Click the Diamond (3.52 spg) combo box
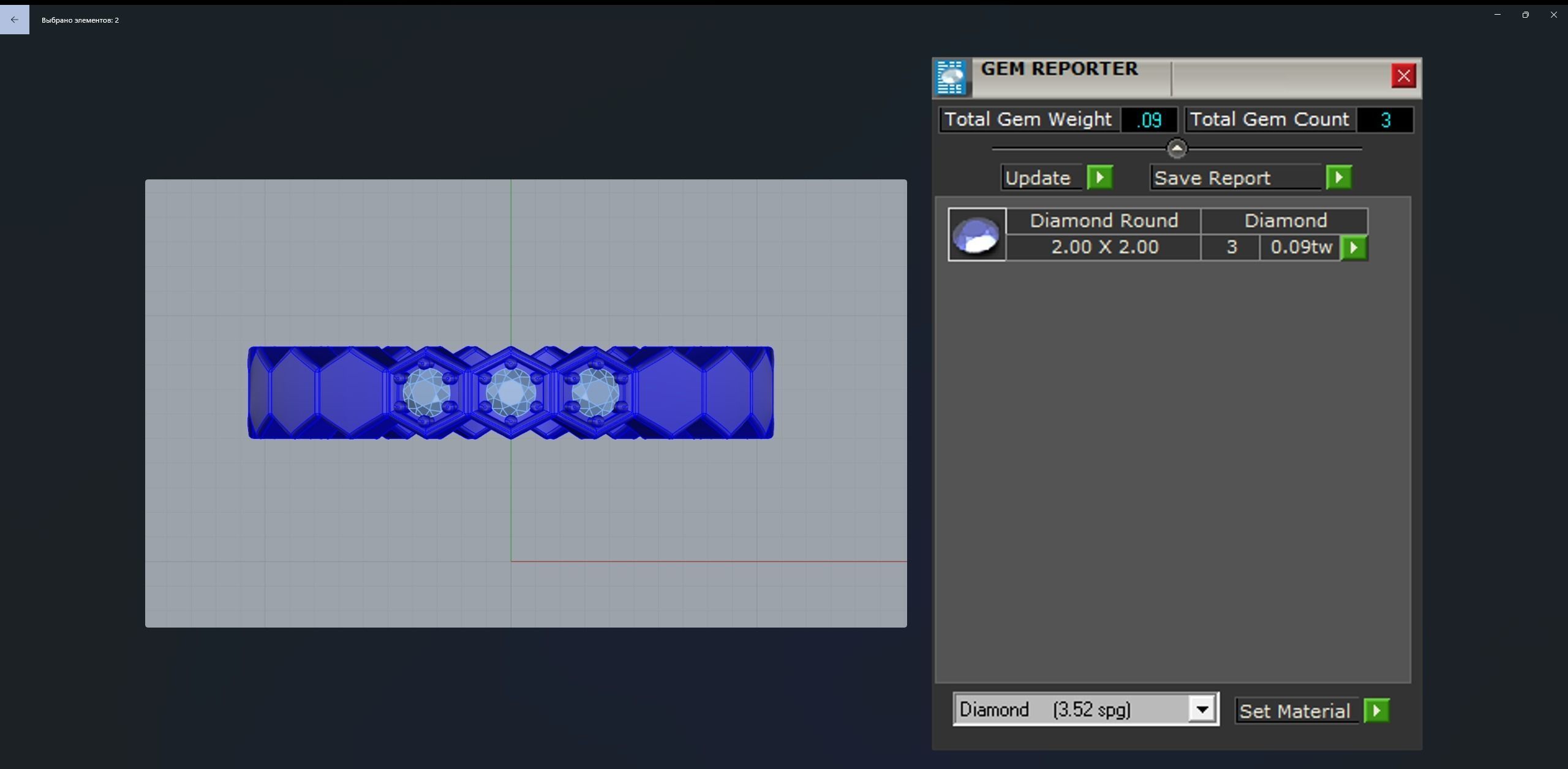 point(1072,710)
